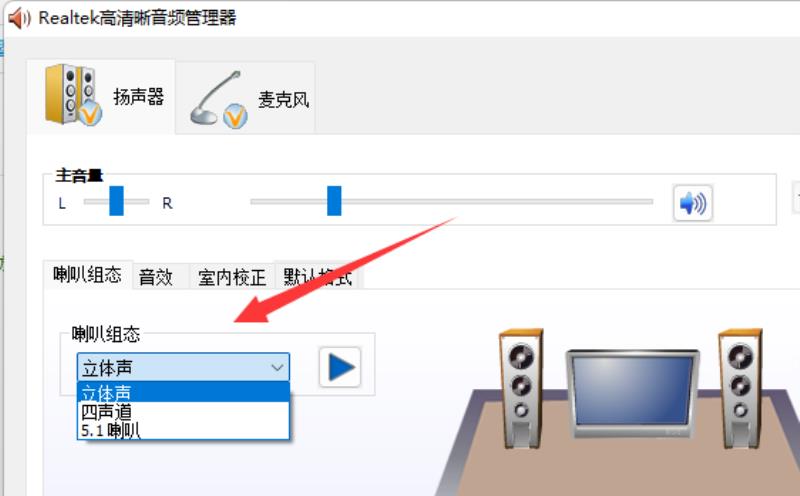The image size is (800, 496).
Task: Click the left speaker in room illustration
Action: (521, 389)
